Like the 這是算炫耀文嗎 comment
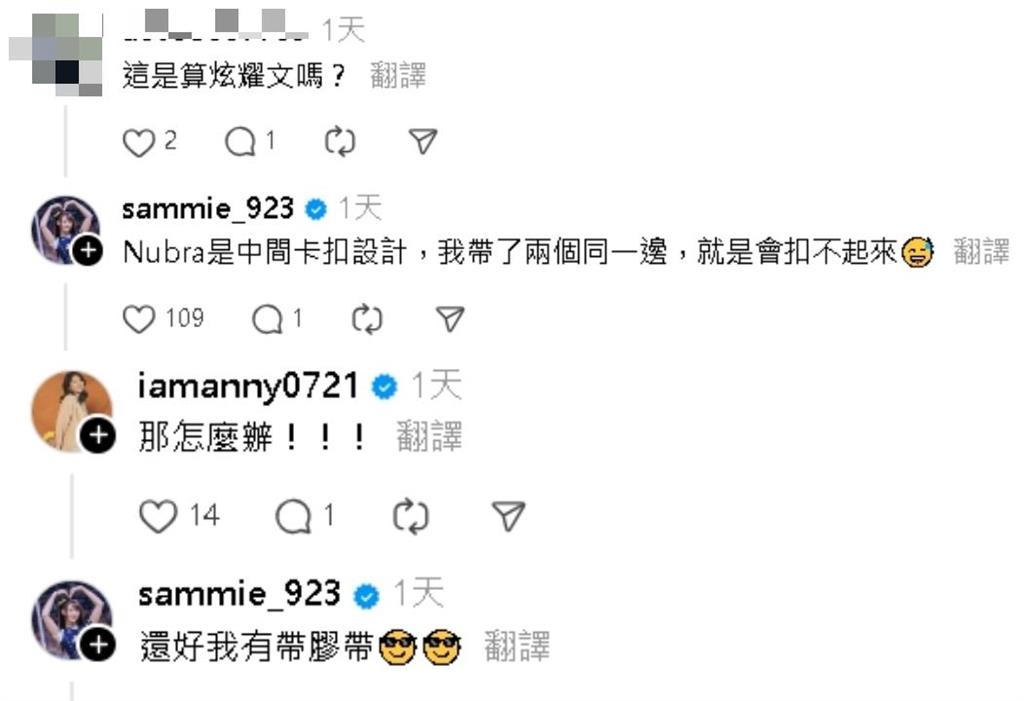Viewport: 1024px width, 701px height. pyautogui.click(x=138, y=142)
